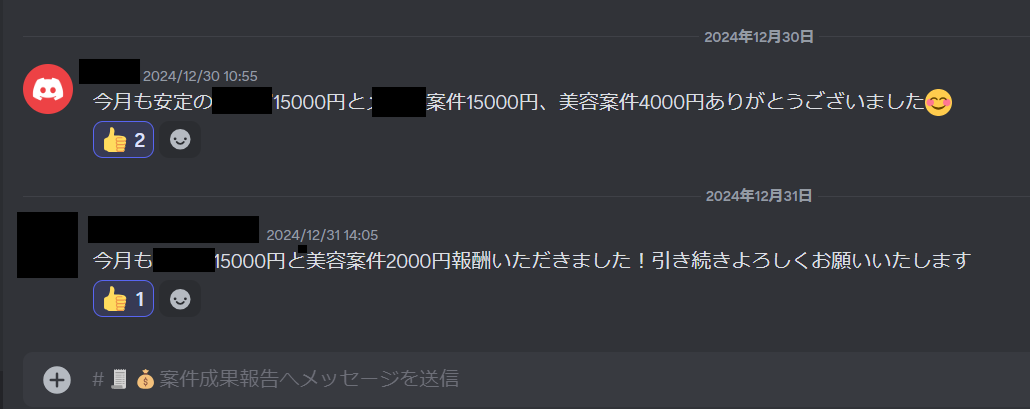Click the blushing emoji ending the first message

[939, 102]
